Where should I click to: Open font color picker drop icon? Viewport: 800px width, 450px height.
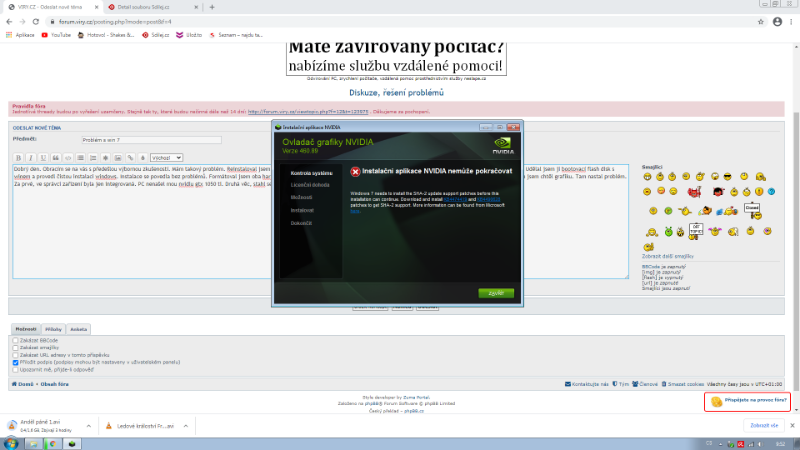(143, 158)
